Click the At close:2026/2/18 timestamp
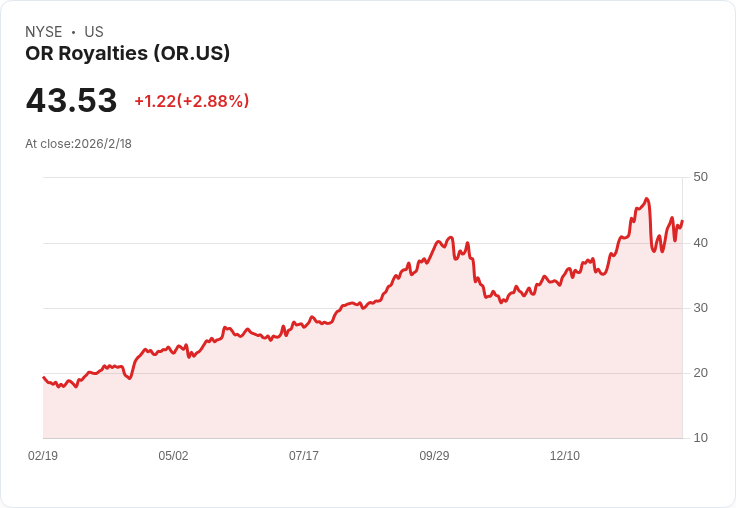The image size is (736, 508). [x=78, y=144]
